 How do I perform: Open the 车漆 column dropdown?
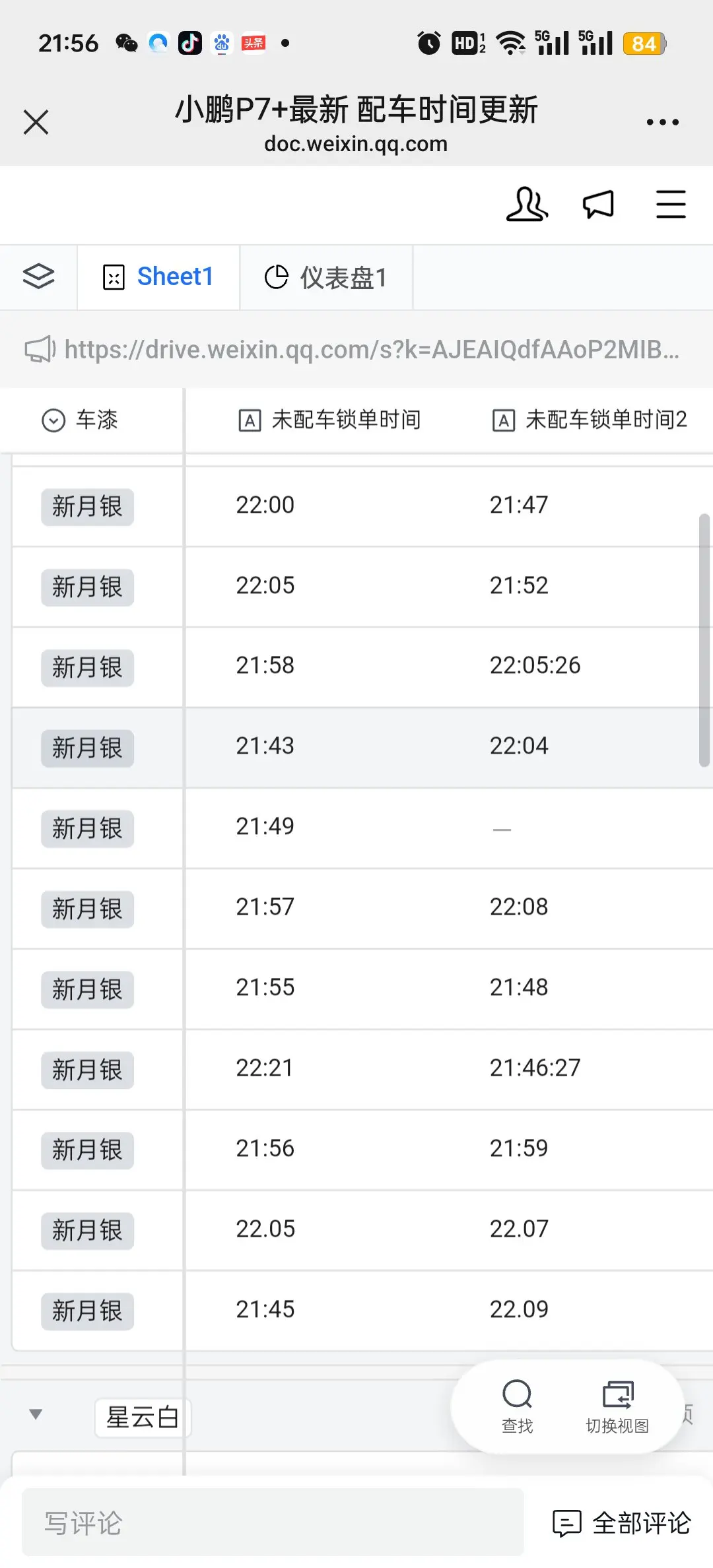[x=53, y=420]
